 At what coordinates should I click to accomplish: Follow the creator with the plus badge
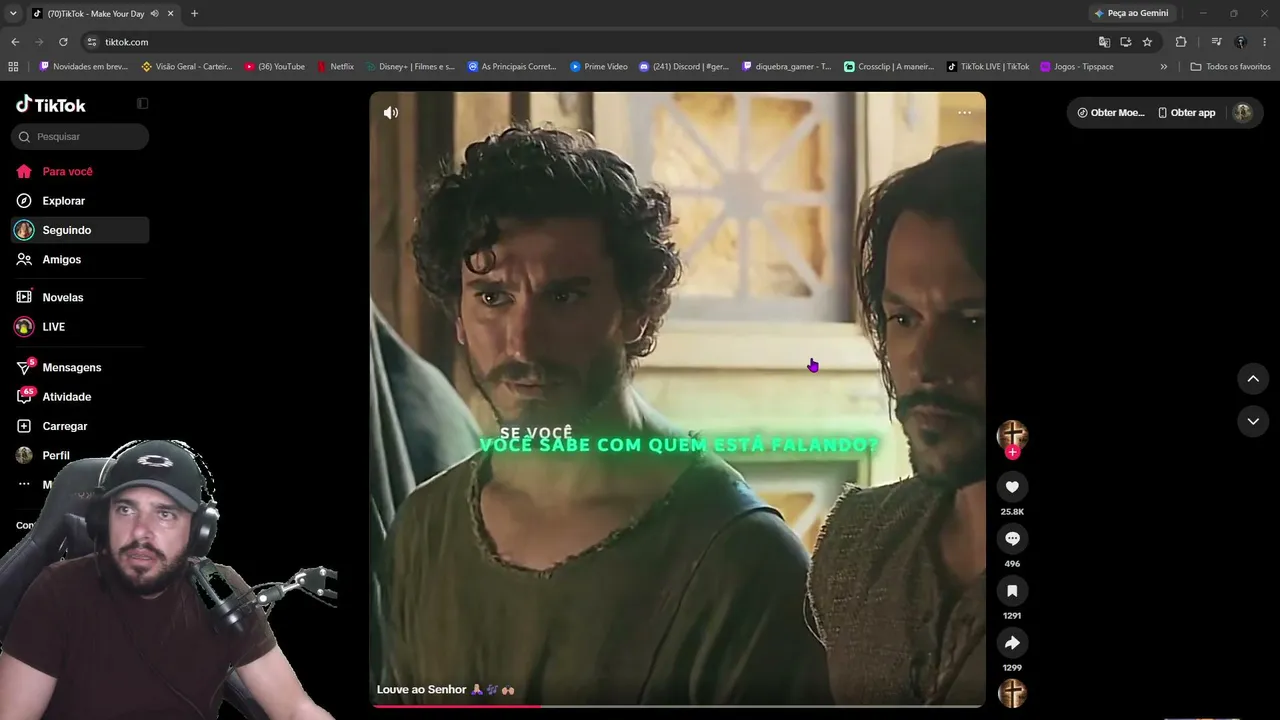(1012, 452)
